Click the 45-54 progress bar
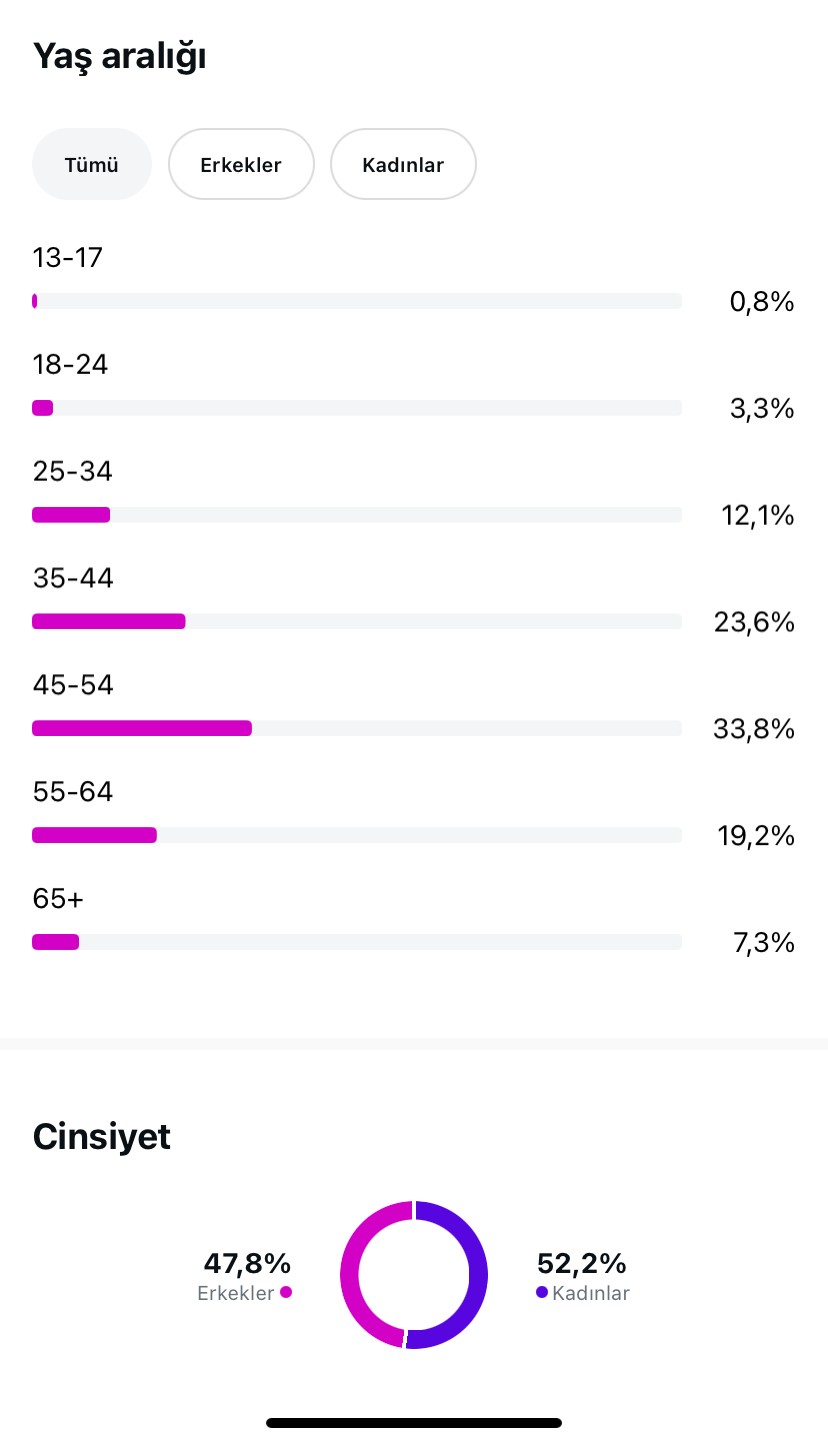The image size is (828, 1444). 357,728
